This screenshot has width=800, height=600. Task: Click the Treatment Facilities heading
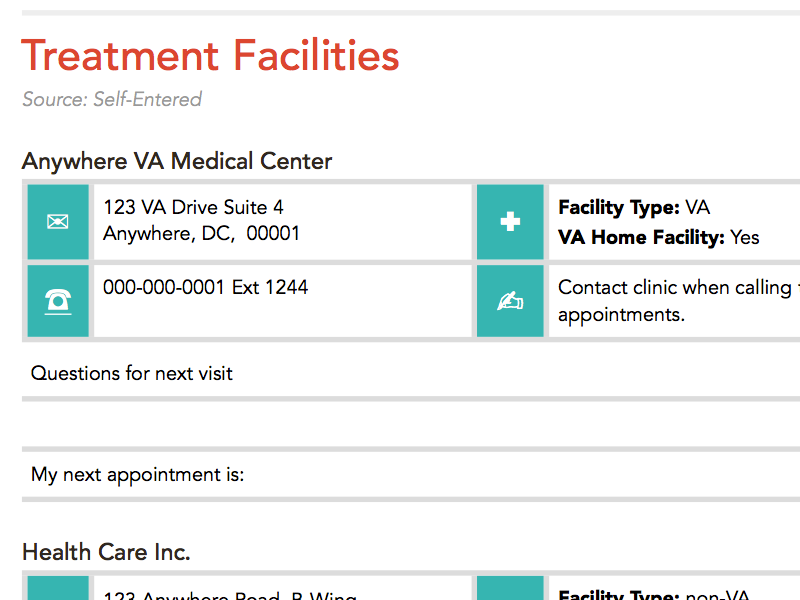[x=211, y=56]
